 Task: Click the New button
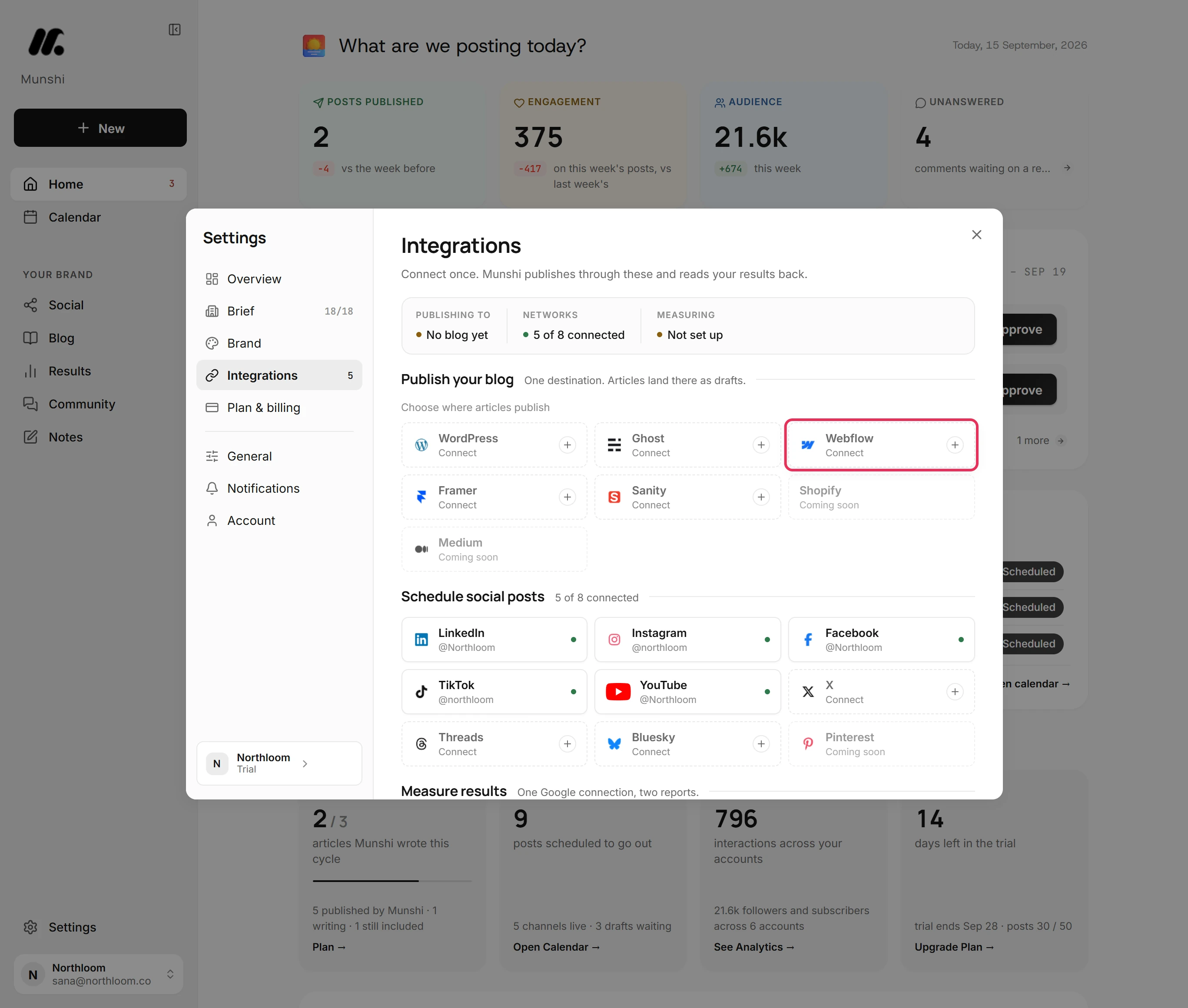pyautogui.click(x=100, y=128)
